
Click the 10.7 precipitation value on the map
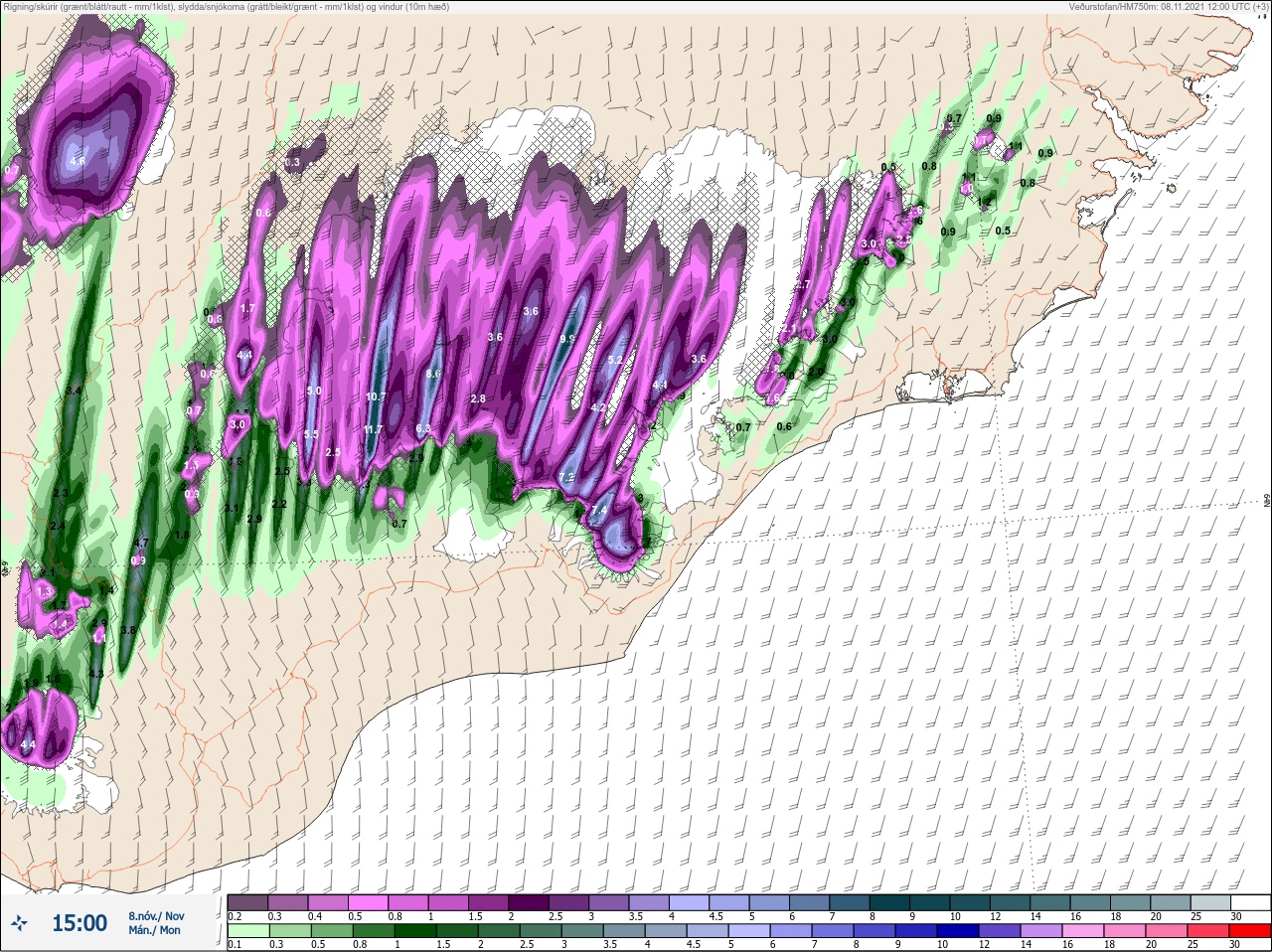point(376,397)
